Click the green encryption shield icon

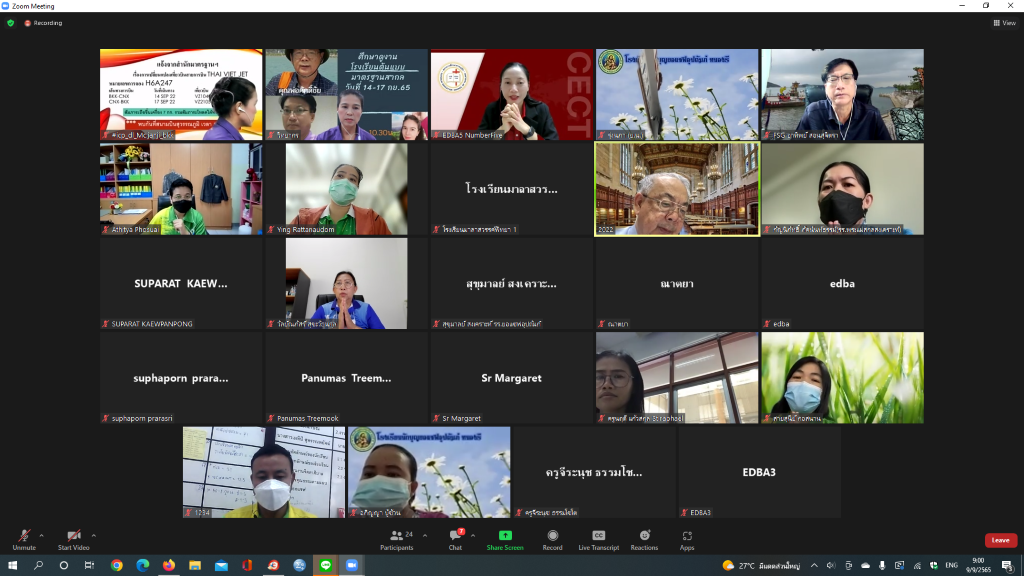coord(10,23)
